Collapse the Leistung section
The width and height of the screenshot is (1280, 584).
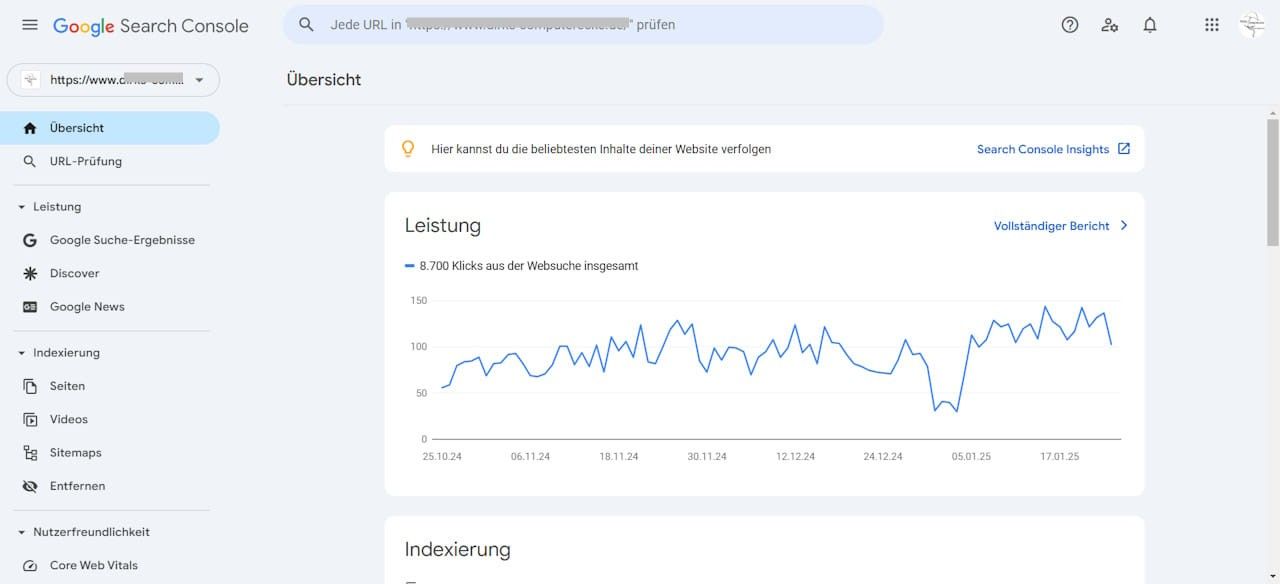point(22,207)
